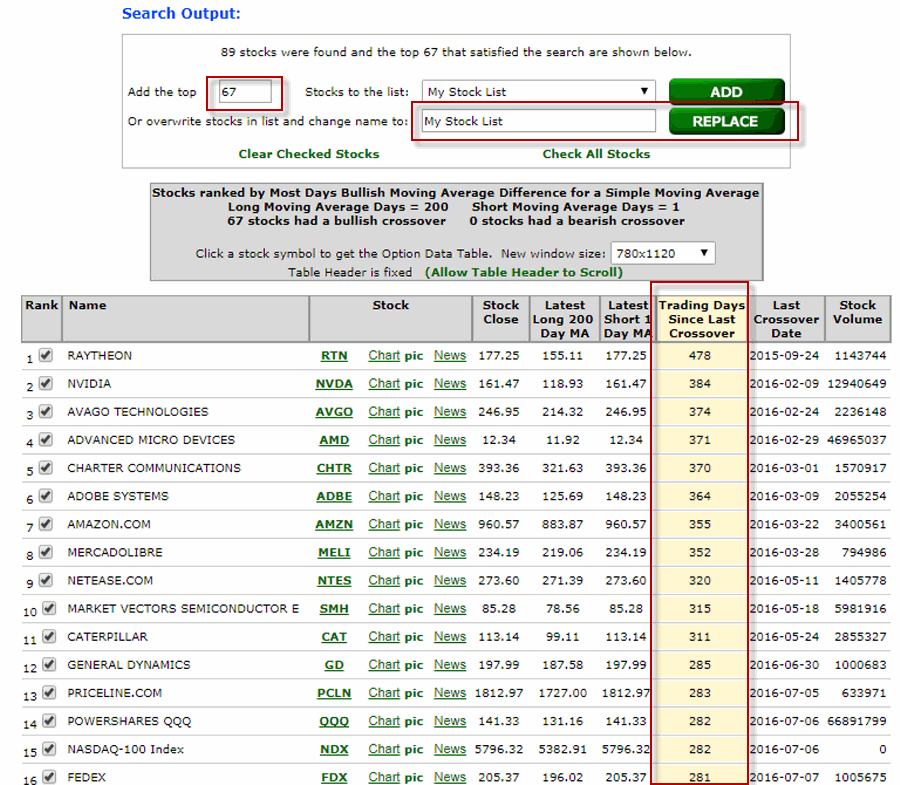This screenshot has height=785, width=900.
Task: Click the overwrite list name text field
Action: [x=538, y=121]
